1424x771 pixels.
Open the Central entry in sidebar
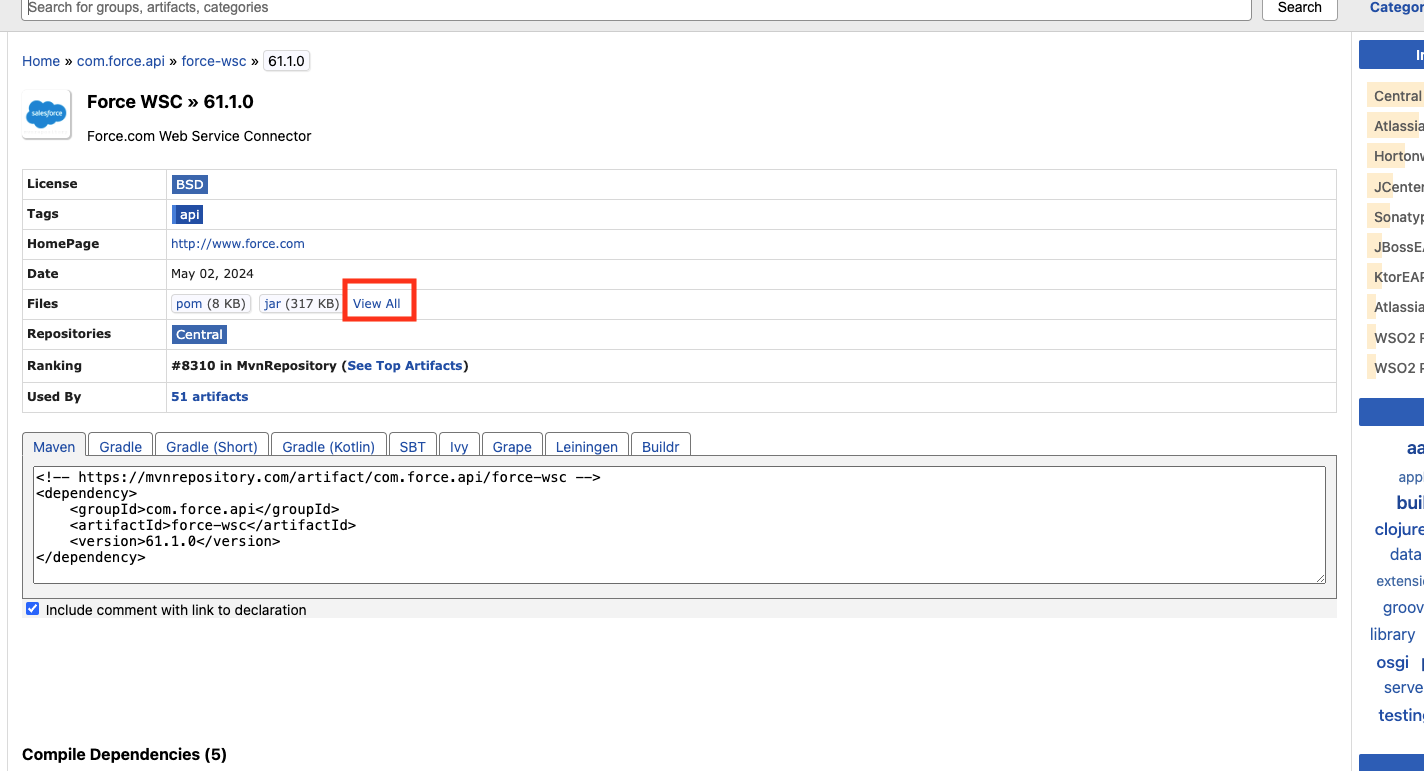point(1396,96)
